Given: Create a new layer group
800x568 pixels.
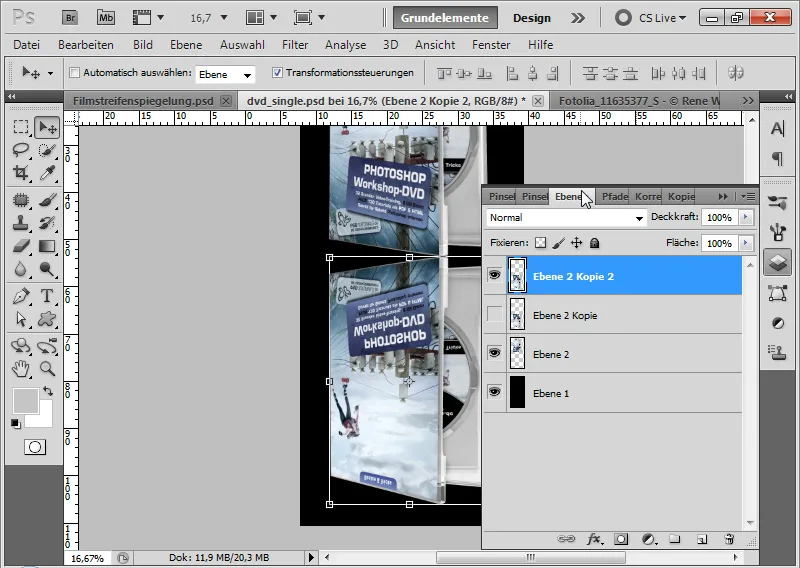Looking at the screenshot, I should [675, 539].
